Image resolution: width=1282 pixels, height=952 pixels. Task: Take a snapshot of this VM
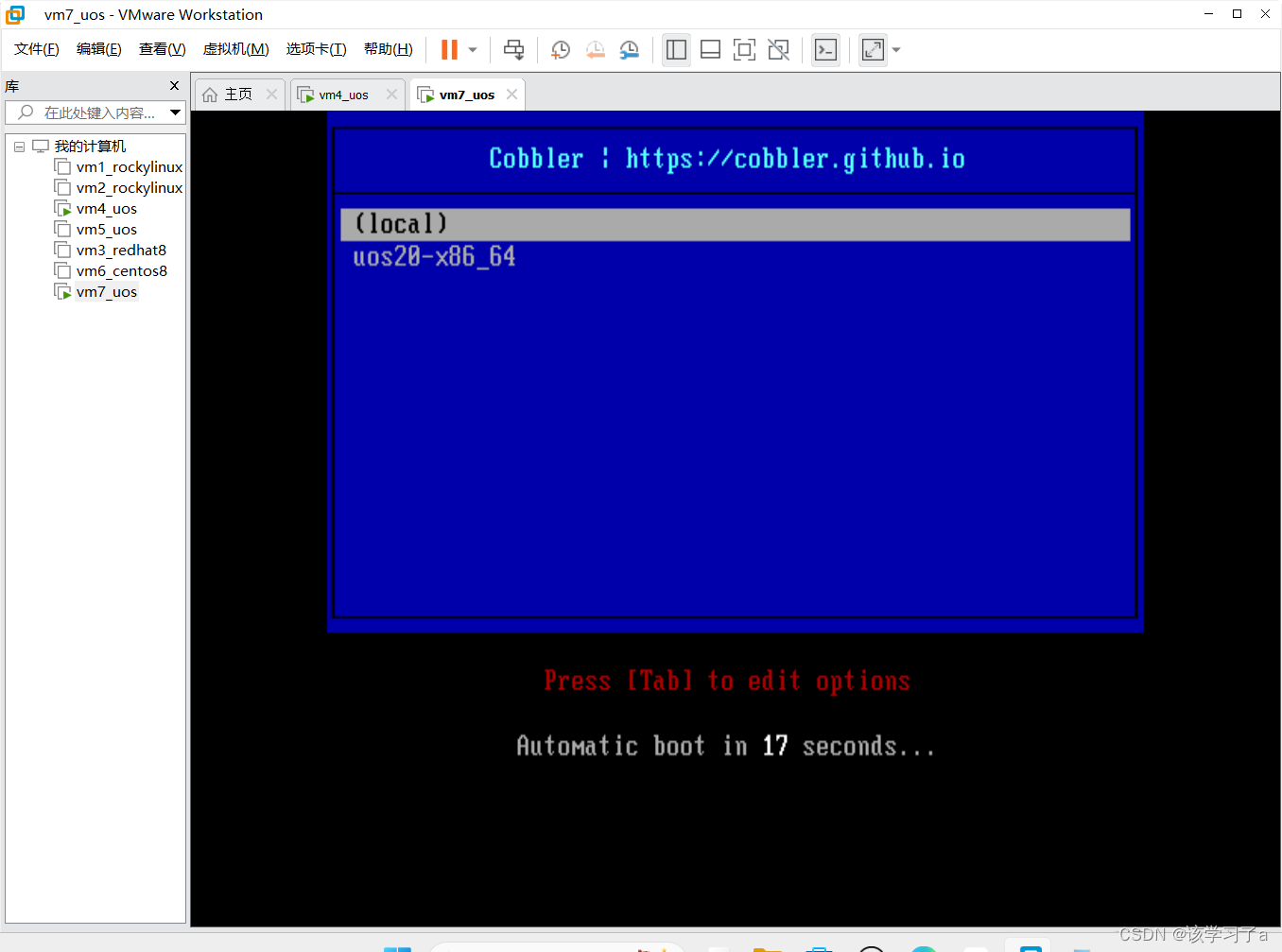point(561,50)
